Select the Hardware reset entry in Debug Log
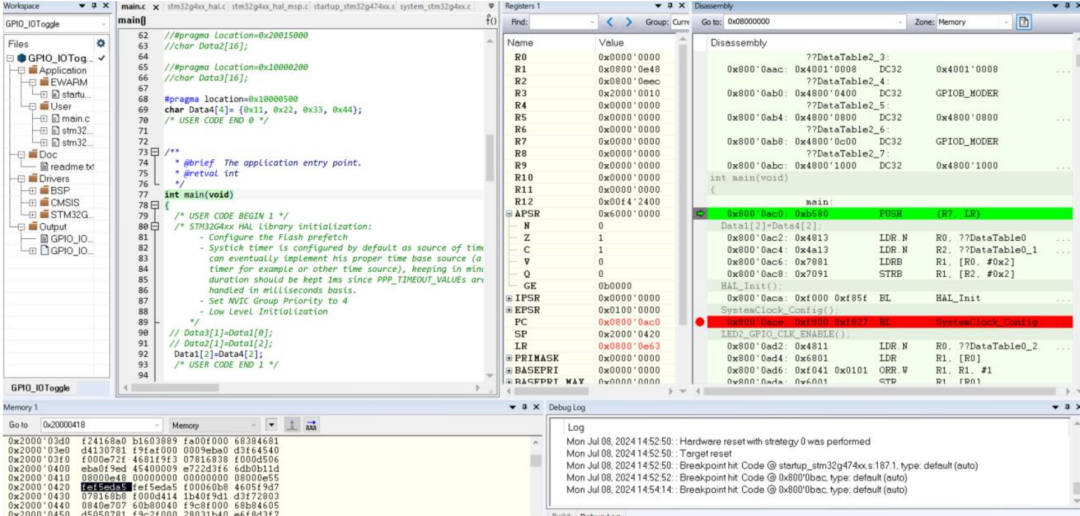Viewport: 1080px width, 516px height. click(718, 441)
